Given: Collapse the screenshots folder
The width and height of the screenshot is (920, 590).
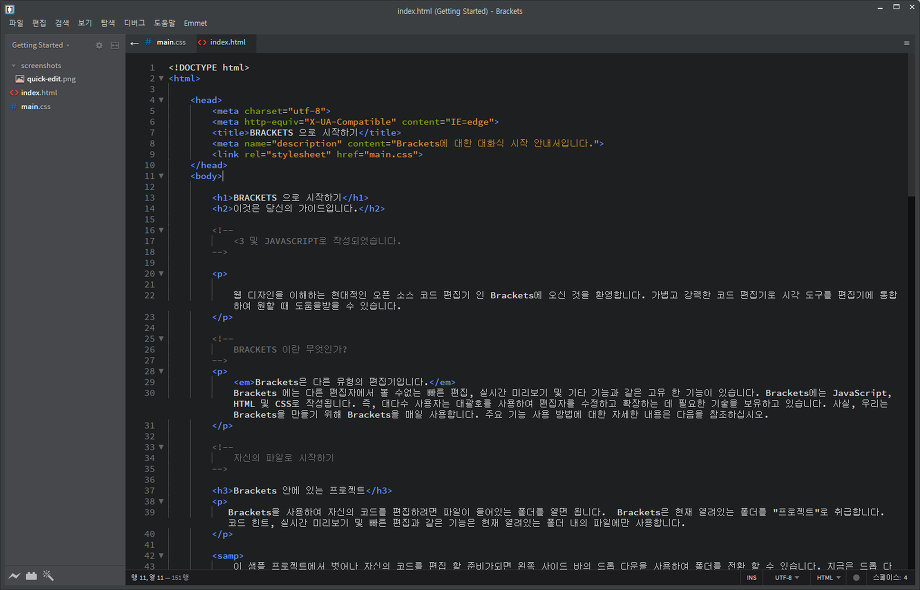Looking at the screenshot, I should coord(13,66).
